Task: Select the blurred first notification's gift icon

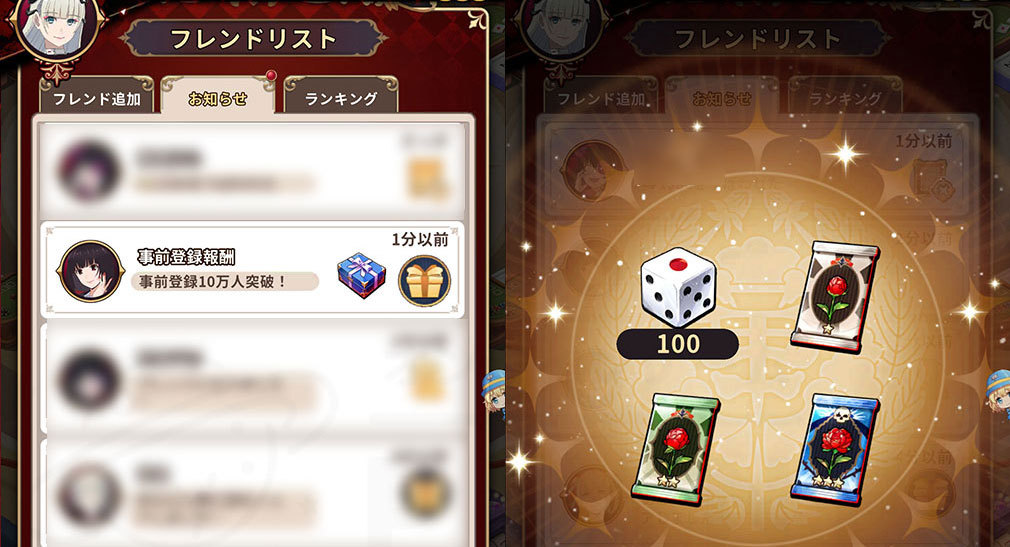Action: [x=426, y=177]
